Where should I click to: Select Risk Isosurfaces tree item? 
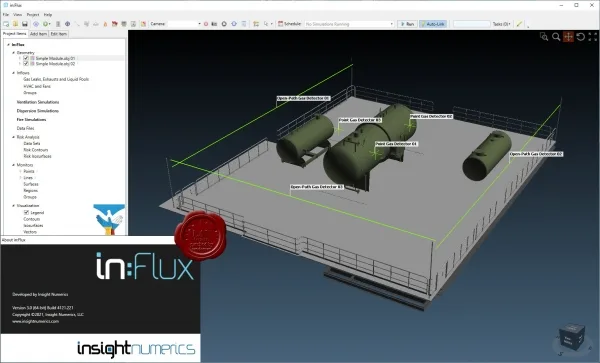tap(38, 156)
